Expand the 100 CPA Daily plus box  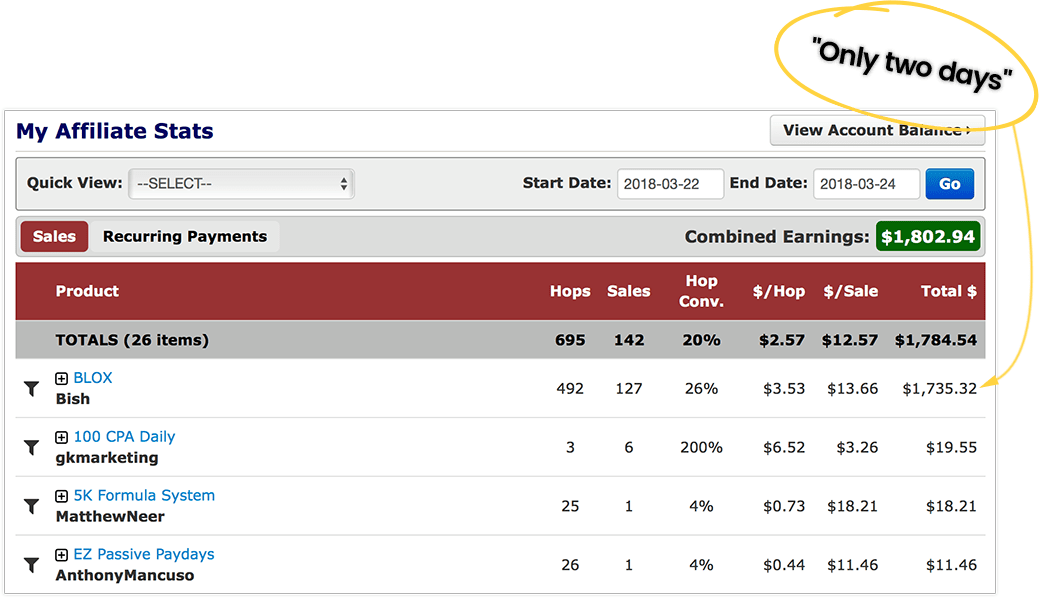tap(62, 437)
